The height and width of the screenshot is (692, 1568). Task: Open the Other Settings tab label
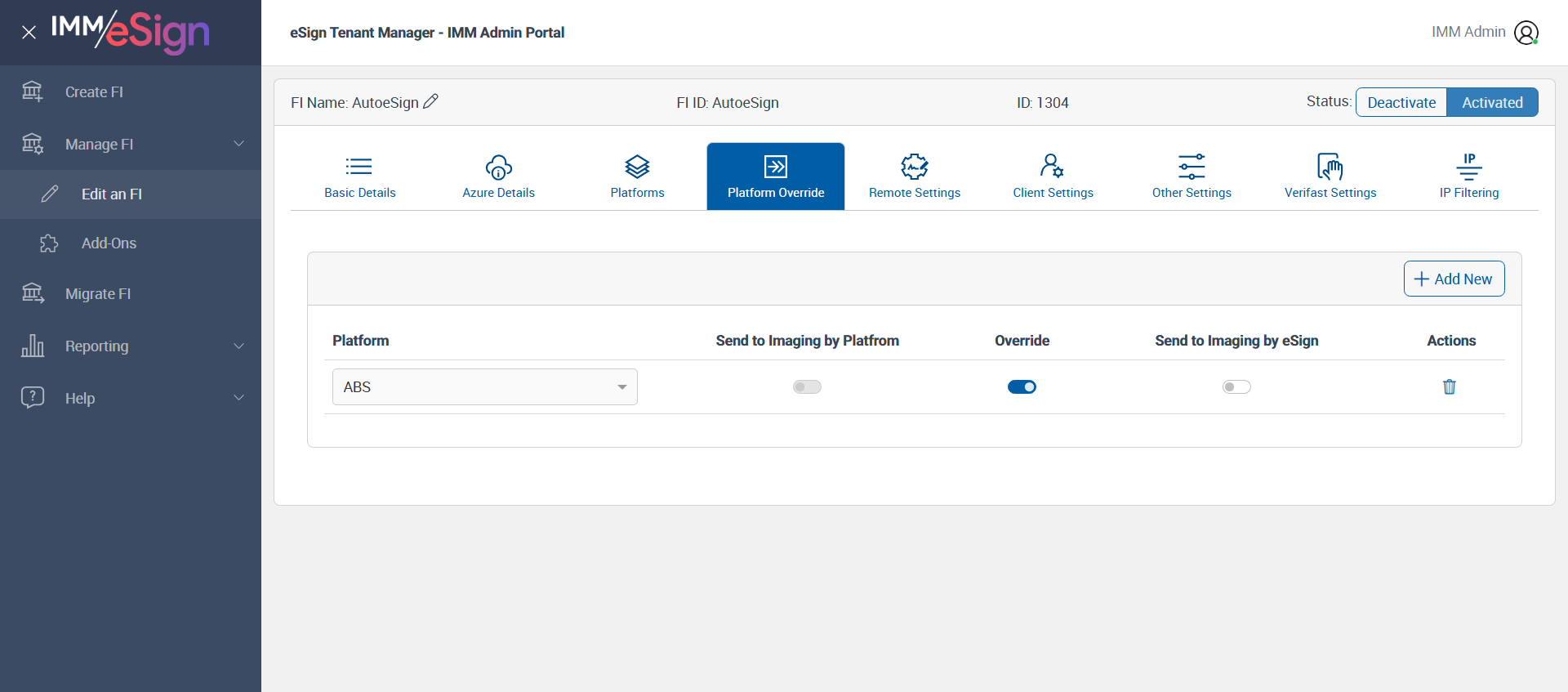pos(1192,193)
